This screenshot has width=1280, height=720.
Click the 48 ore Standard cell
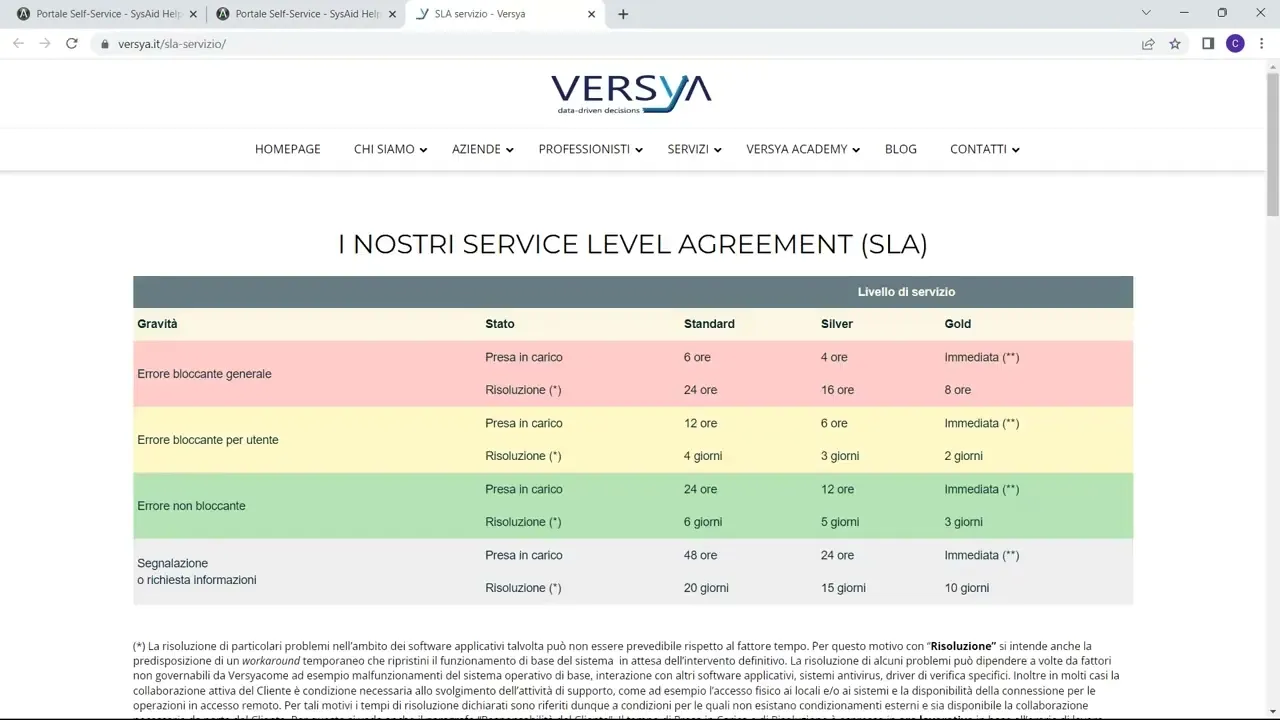click(x=701, y=555)
